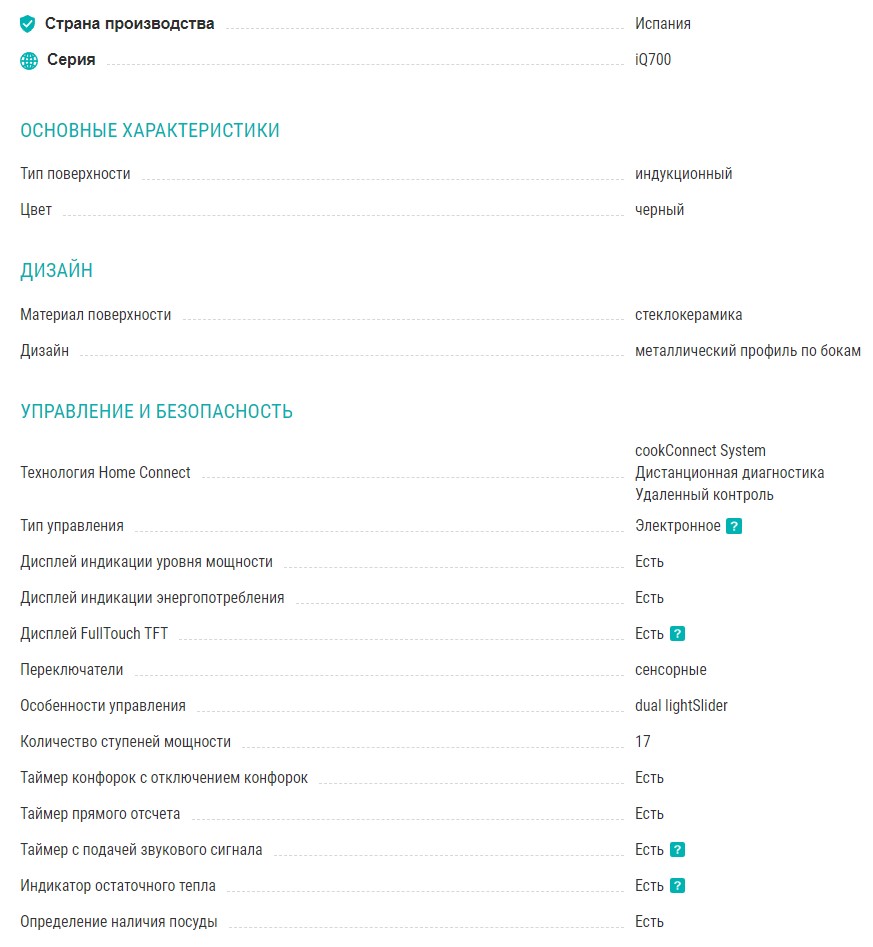Click the Испания country value
This screenshot has width=873, height=947.
[x=663, y=24]
